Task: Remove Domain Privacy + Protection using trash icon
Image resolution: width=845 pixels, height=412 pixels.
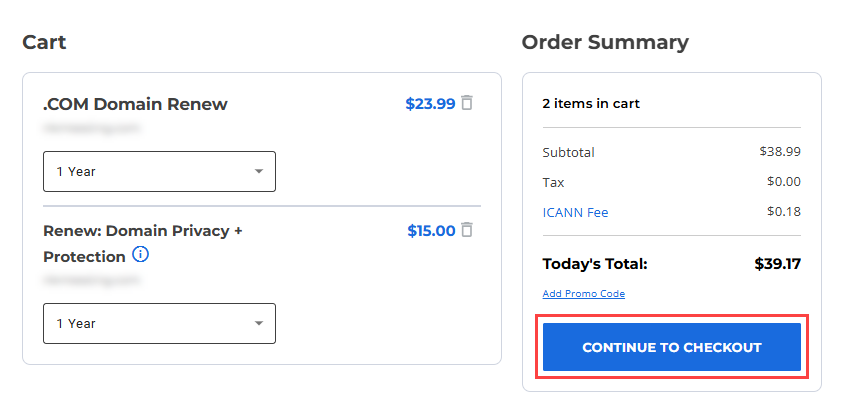Action: 467,230
